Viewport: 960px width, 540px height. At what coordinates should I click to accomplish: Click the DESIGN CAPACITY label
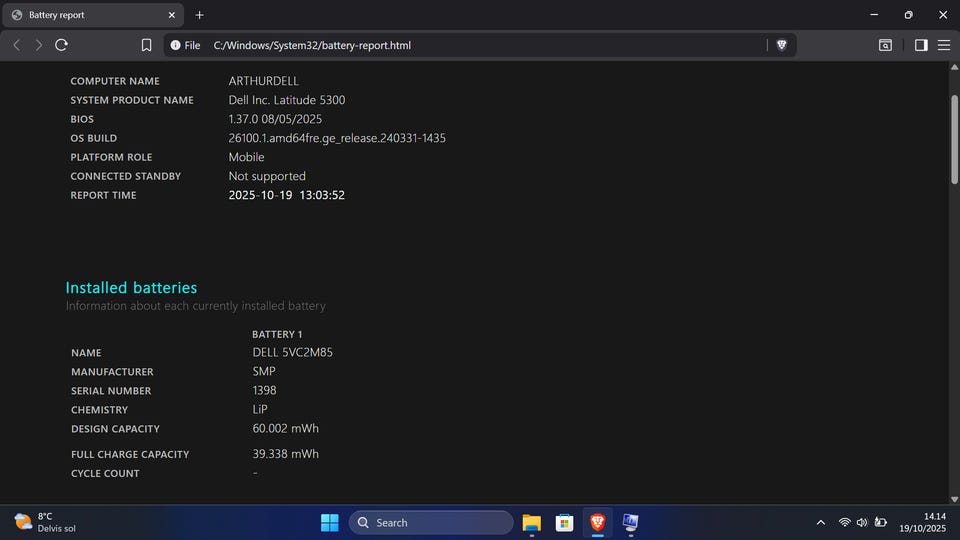point(115,429)
